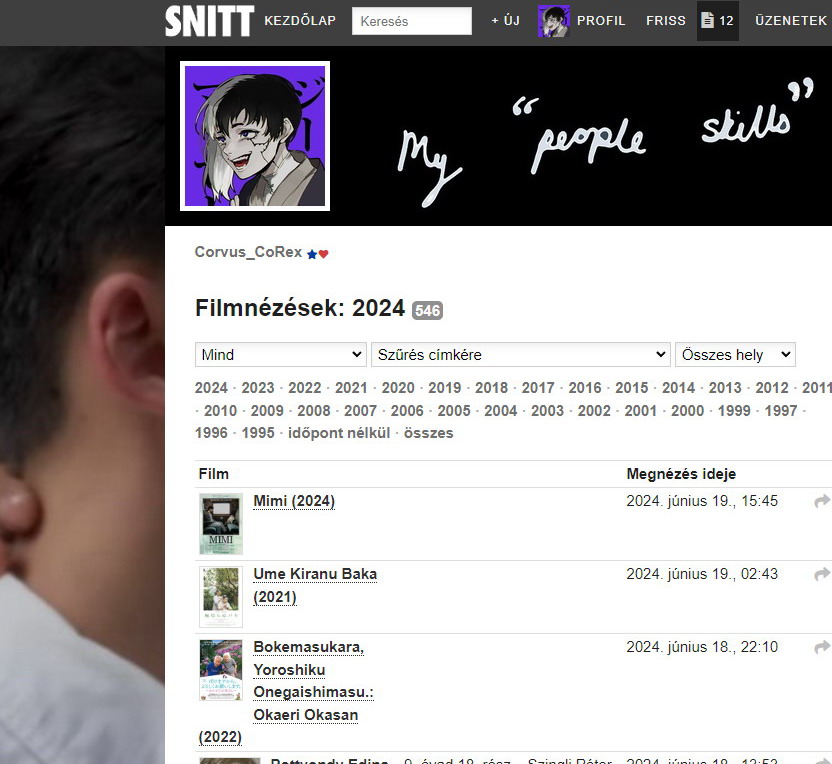Select year 2008 filter link
The image size is (832, 764).
click(314, 411)
